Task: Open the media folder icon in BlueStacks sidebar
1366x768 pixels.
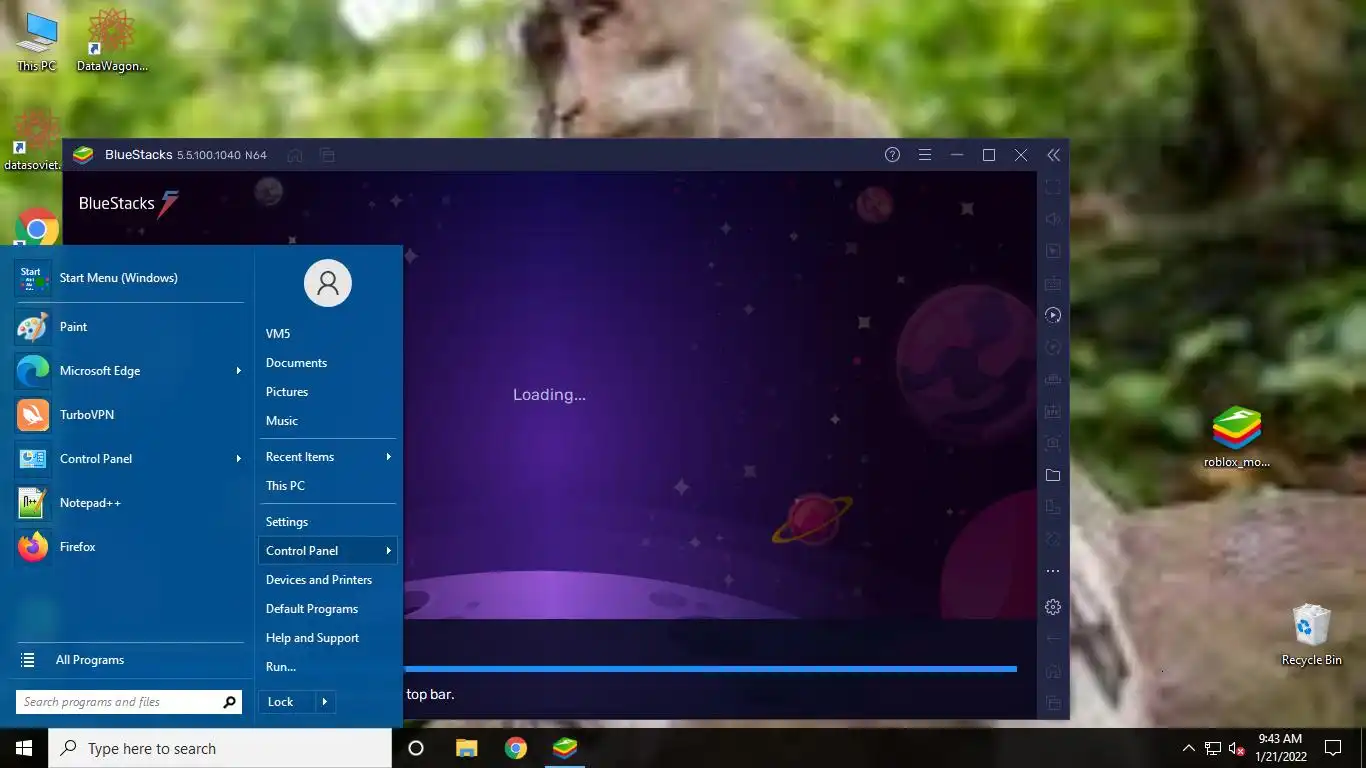Action: pyautogui.click(x=1053, y=475)
